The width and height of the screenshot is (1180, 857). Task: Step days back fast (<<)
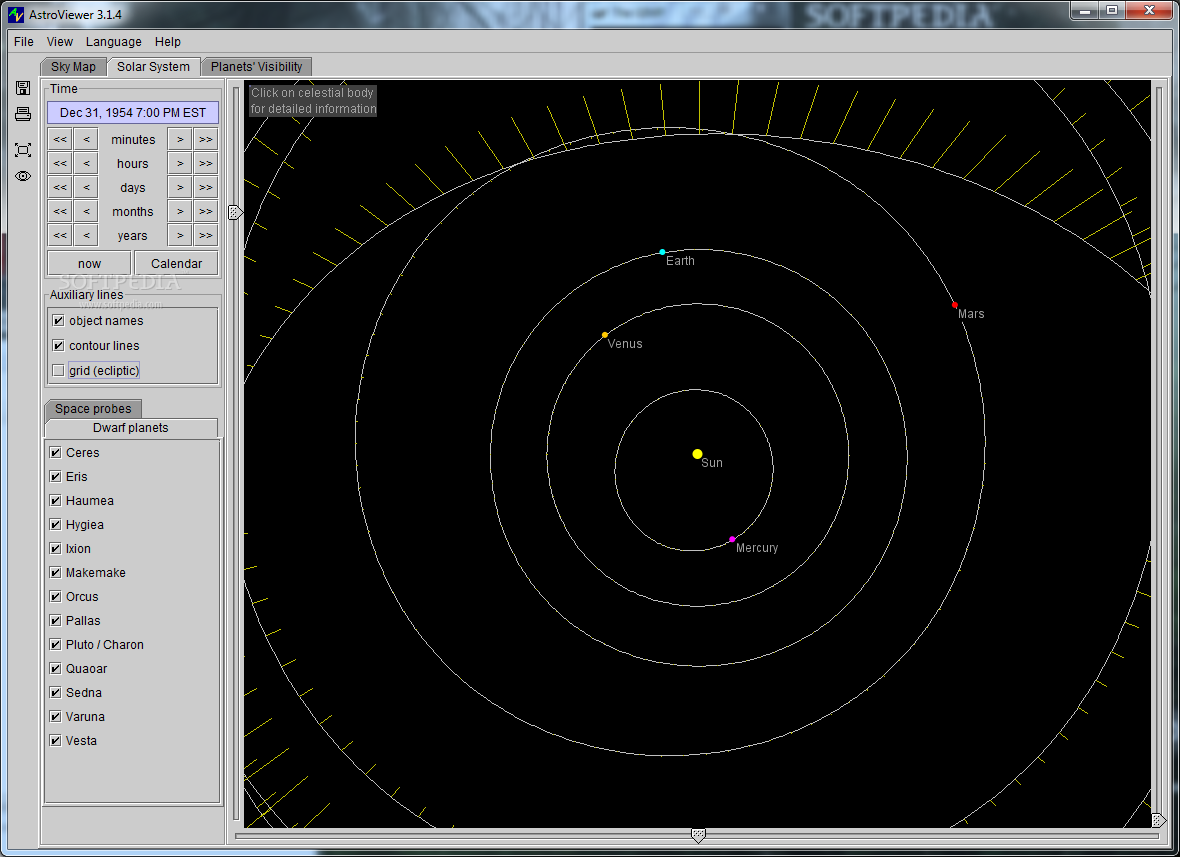60,187
